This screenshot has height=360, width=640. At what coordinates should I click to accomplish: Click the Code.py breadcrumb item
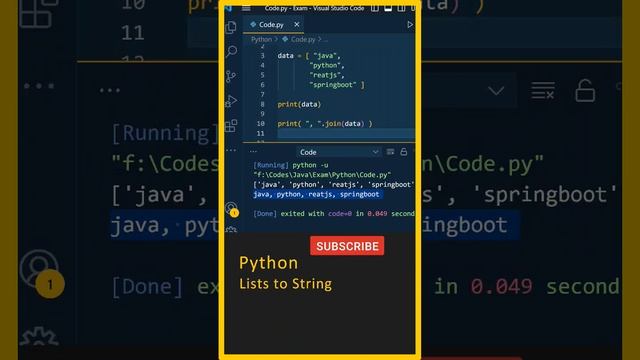tap(299, 39)
